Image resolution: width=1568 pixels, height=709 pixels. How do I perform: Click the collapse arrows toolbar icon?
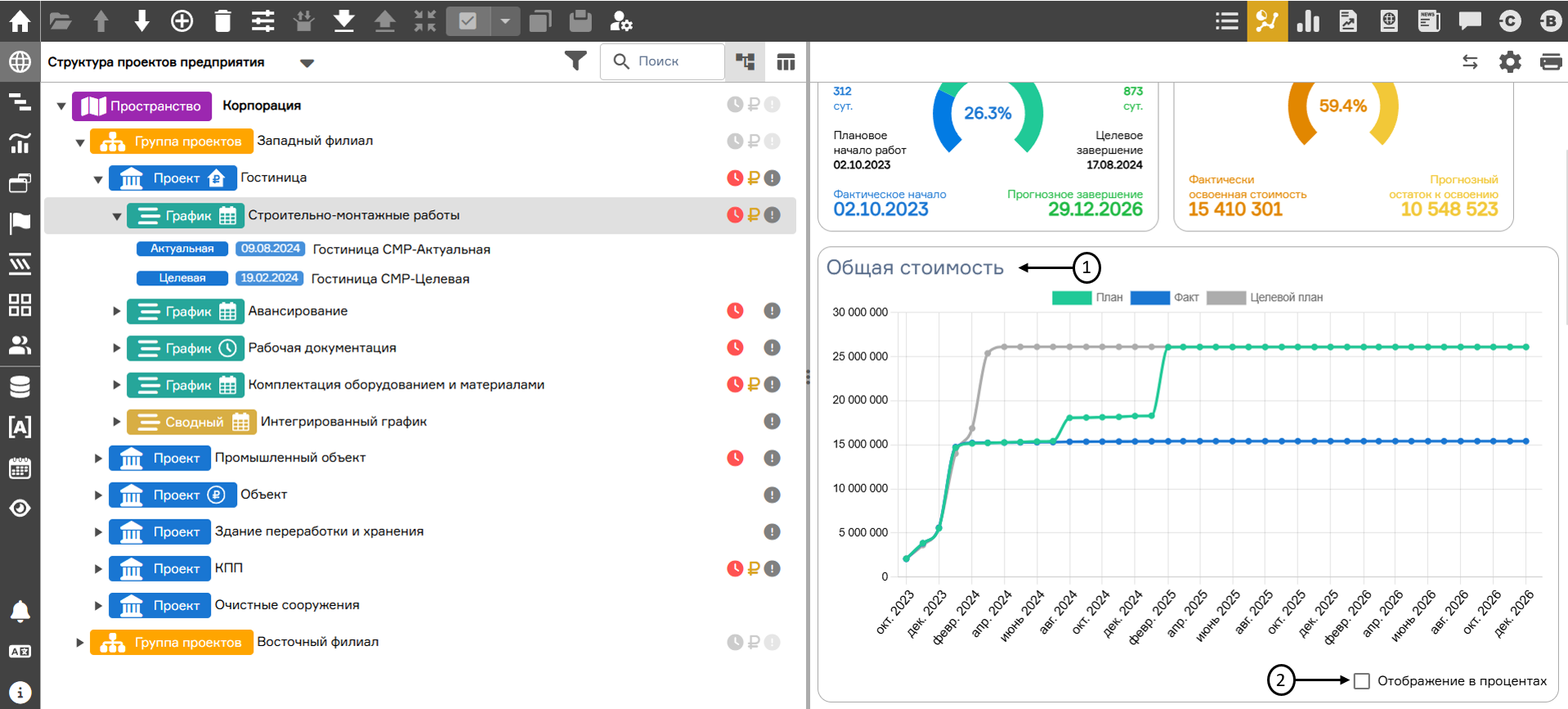pyautogui.click(x=425, y=21)
